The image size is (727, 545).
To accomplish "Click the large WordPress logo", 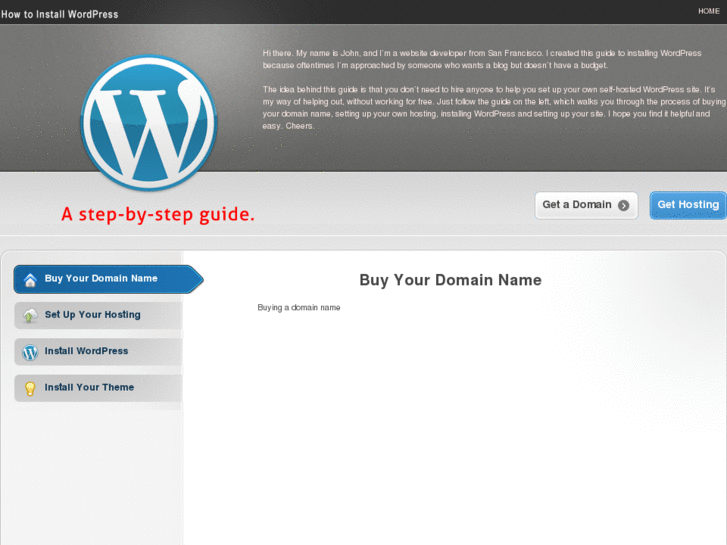I will [149, 123].
